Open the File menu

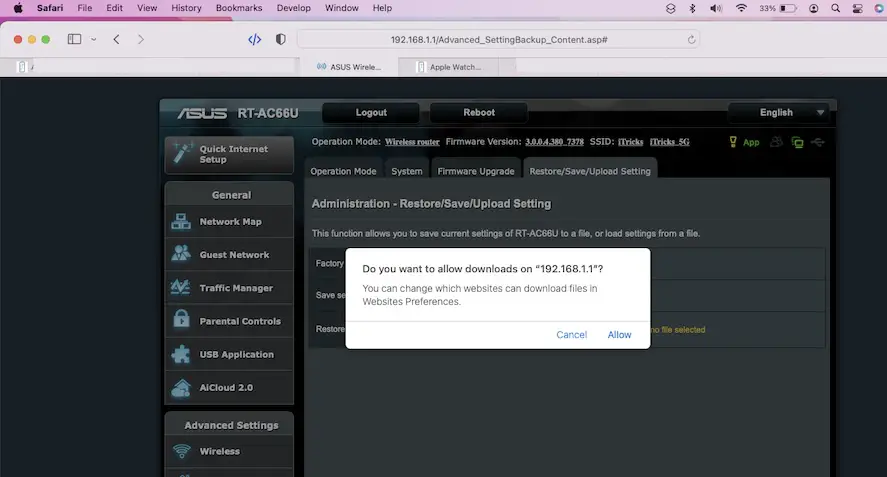(85, 8)
